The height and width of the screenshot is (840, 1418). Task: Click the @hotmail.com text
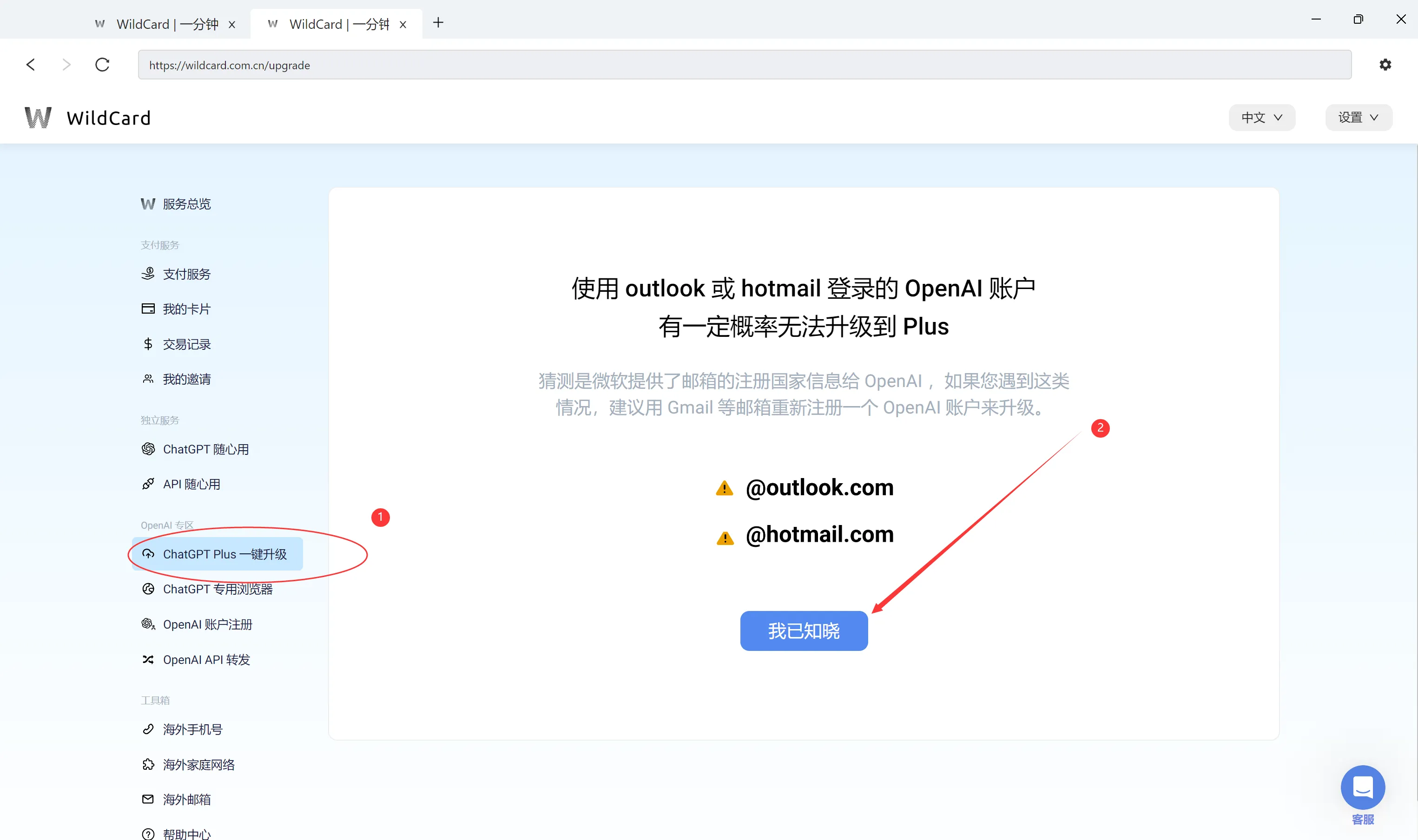coord(819,534)
